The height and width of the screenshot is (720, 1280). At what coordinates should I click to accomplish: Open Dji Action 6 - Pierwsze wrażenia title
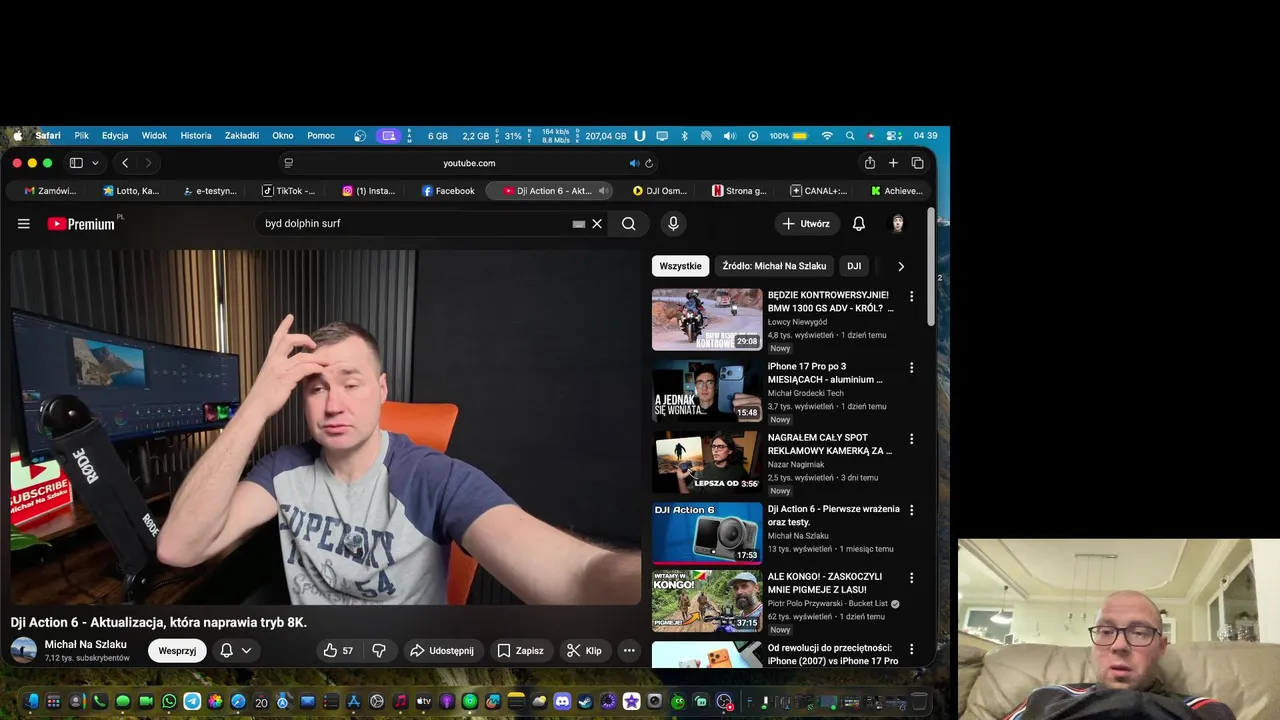[834, 515]
